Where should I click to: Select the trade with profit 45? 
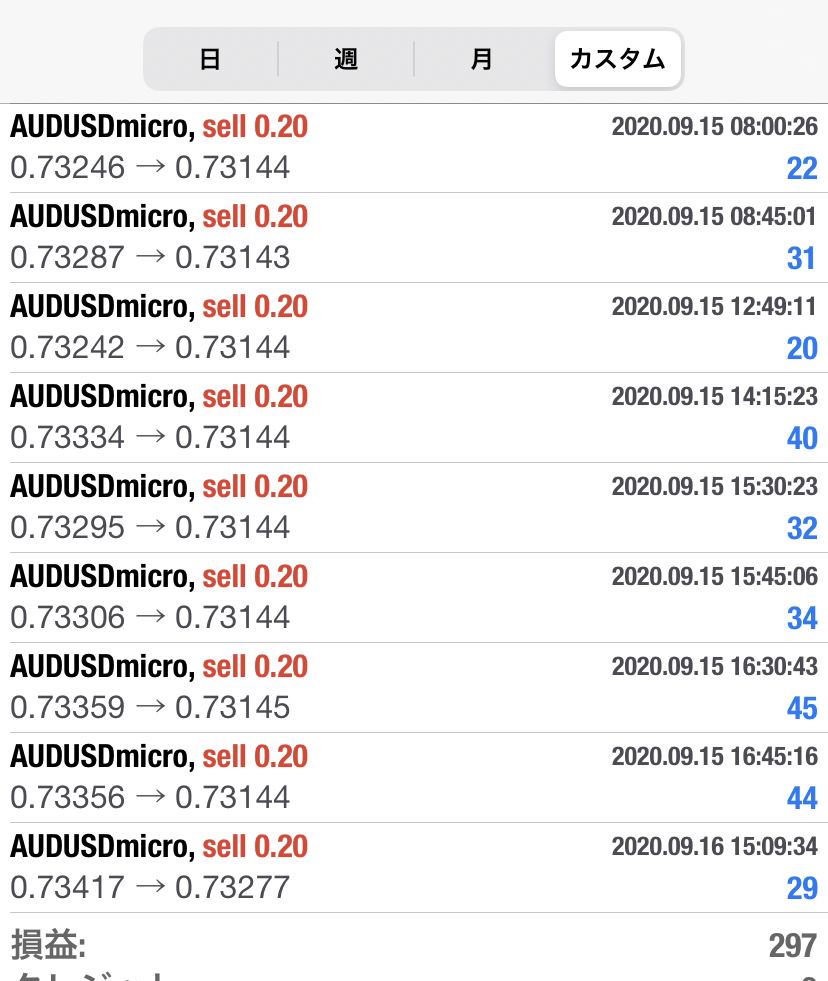coord(413,688)
